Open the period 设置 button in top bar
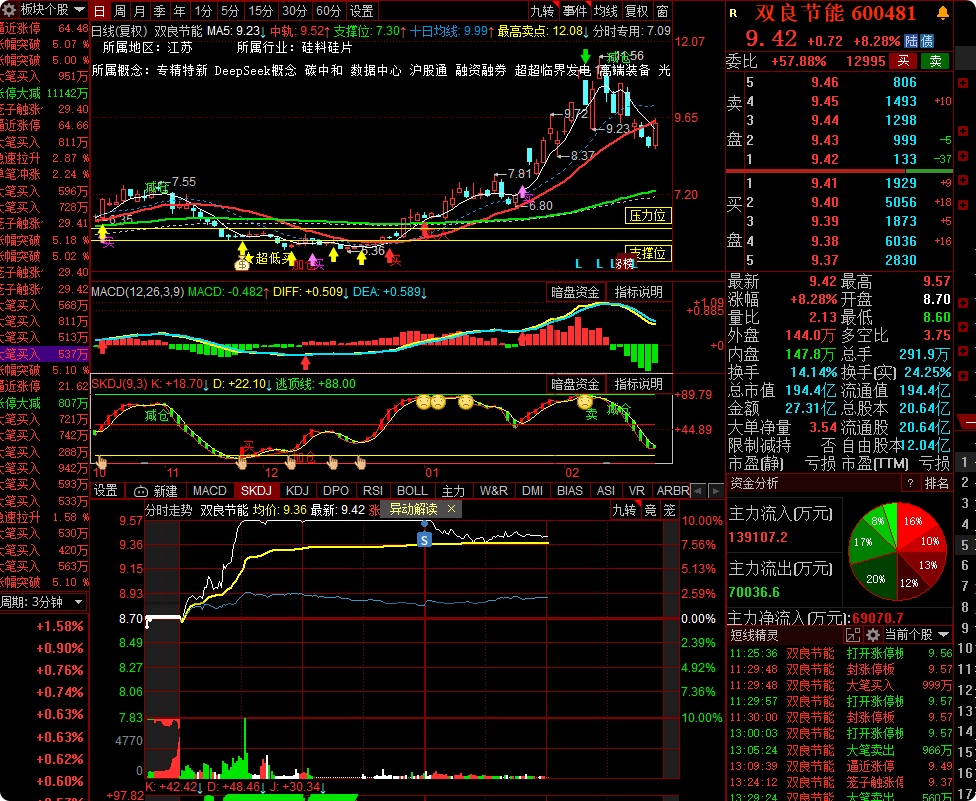 (361, 11)
